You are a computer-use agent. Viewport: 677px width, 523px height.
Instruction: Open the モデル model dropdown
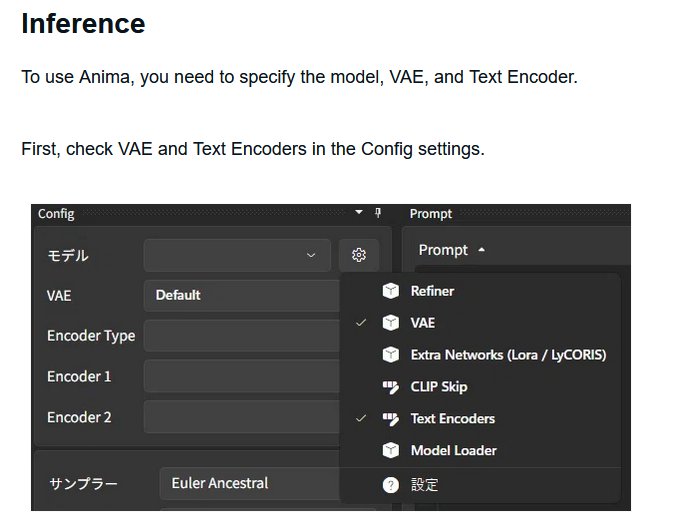[237, 255]
